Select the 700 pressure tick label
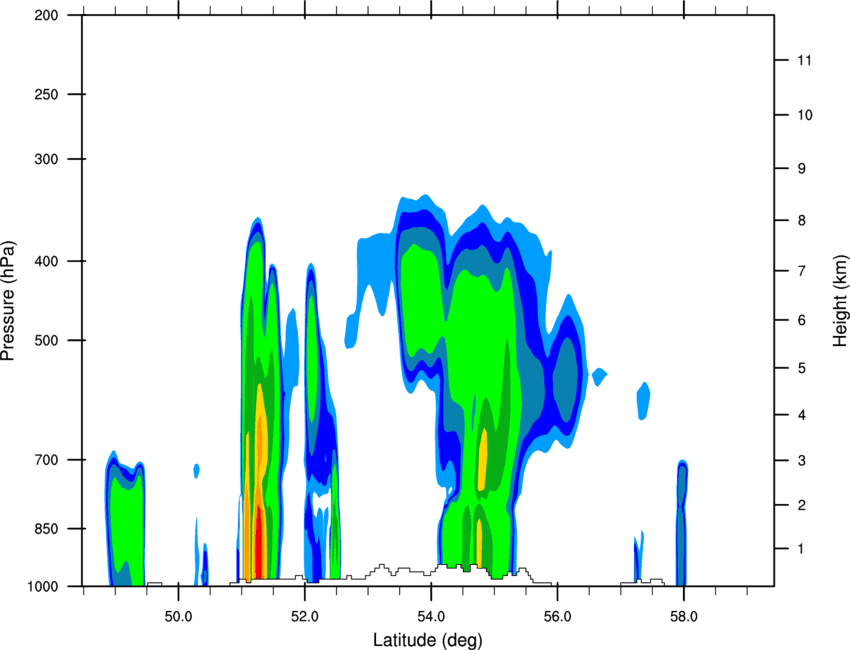 click(46, 460)
